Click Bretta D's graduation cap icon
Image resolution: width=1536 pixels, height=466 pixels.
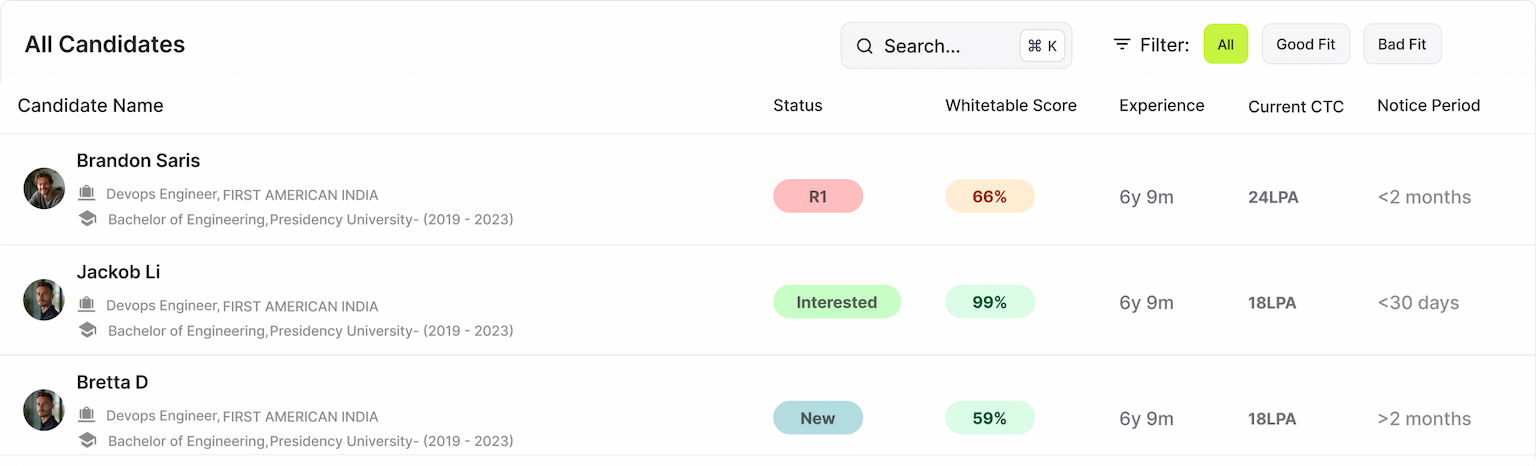(x=87, y=441)
